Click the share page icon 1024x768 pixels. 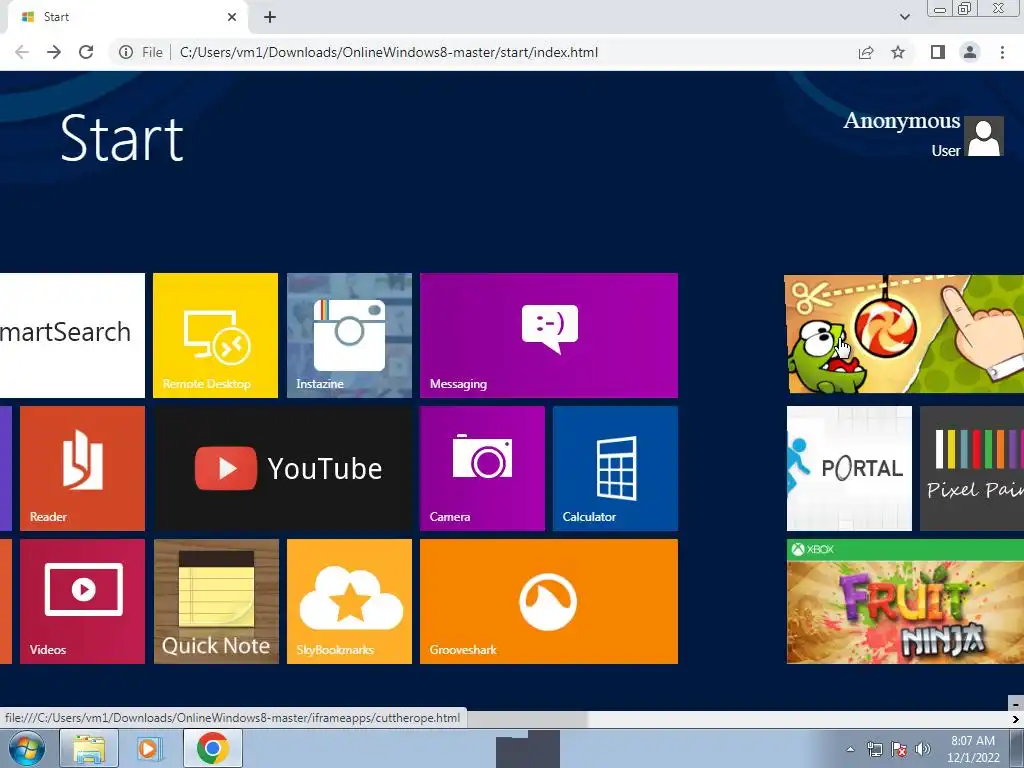[x=866, y=52]
